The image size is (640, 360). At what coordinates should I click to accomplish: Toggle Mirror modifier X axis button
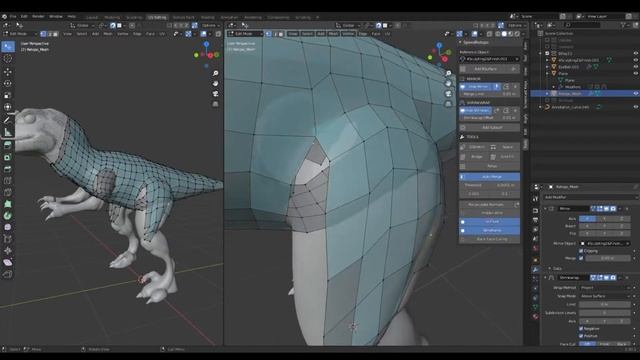click(587, 219)
